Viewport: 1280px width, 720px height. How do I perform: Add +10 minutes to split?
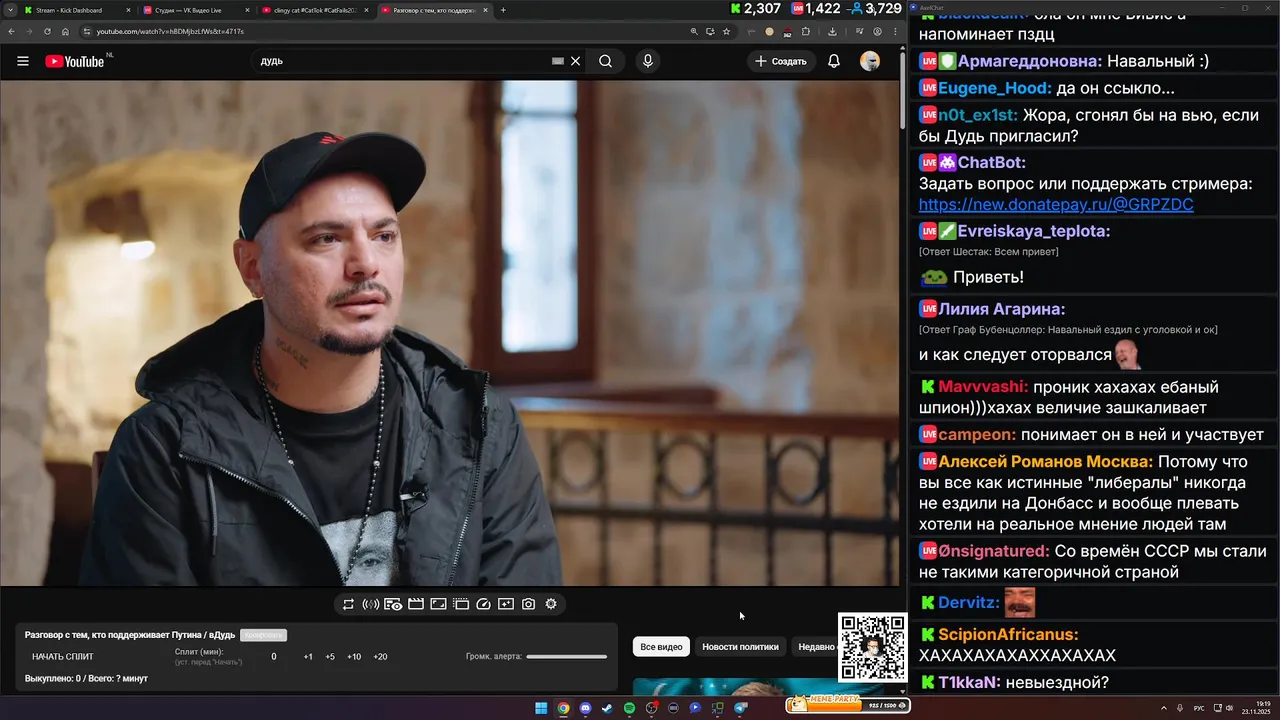[x=354, y=657]
